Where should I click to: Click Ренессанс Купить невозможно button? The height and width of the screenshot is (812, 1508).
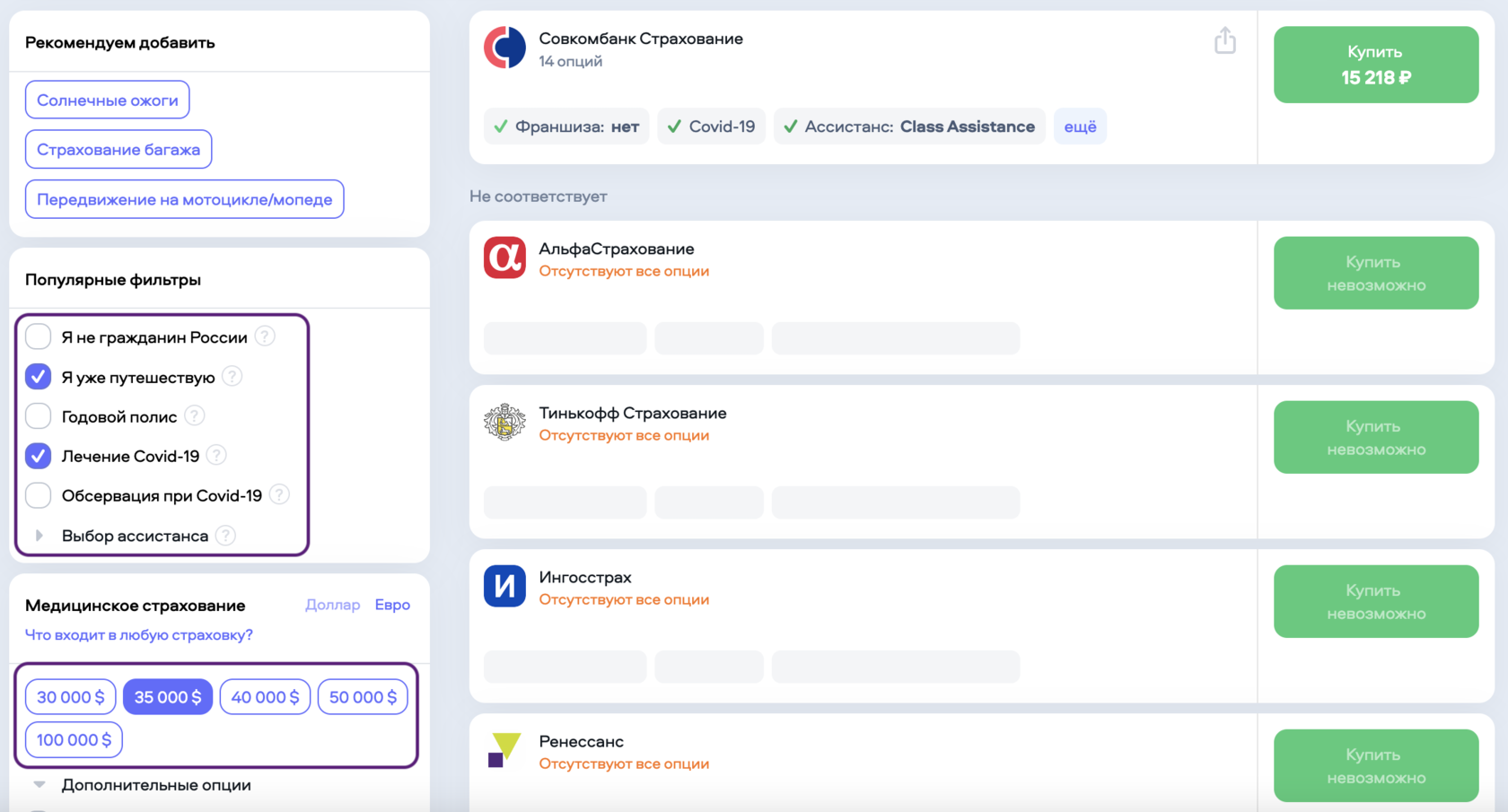pyautogui.click(x=1376, y=765)
